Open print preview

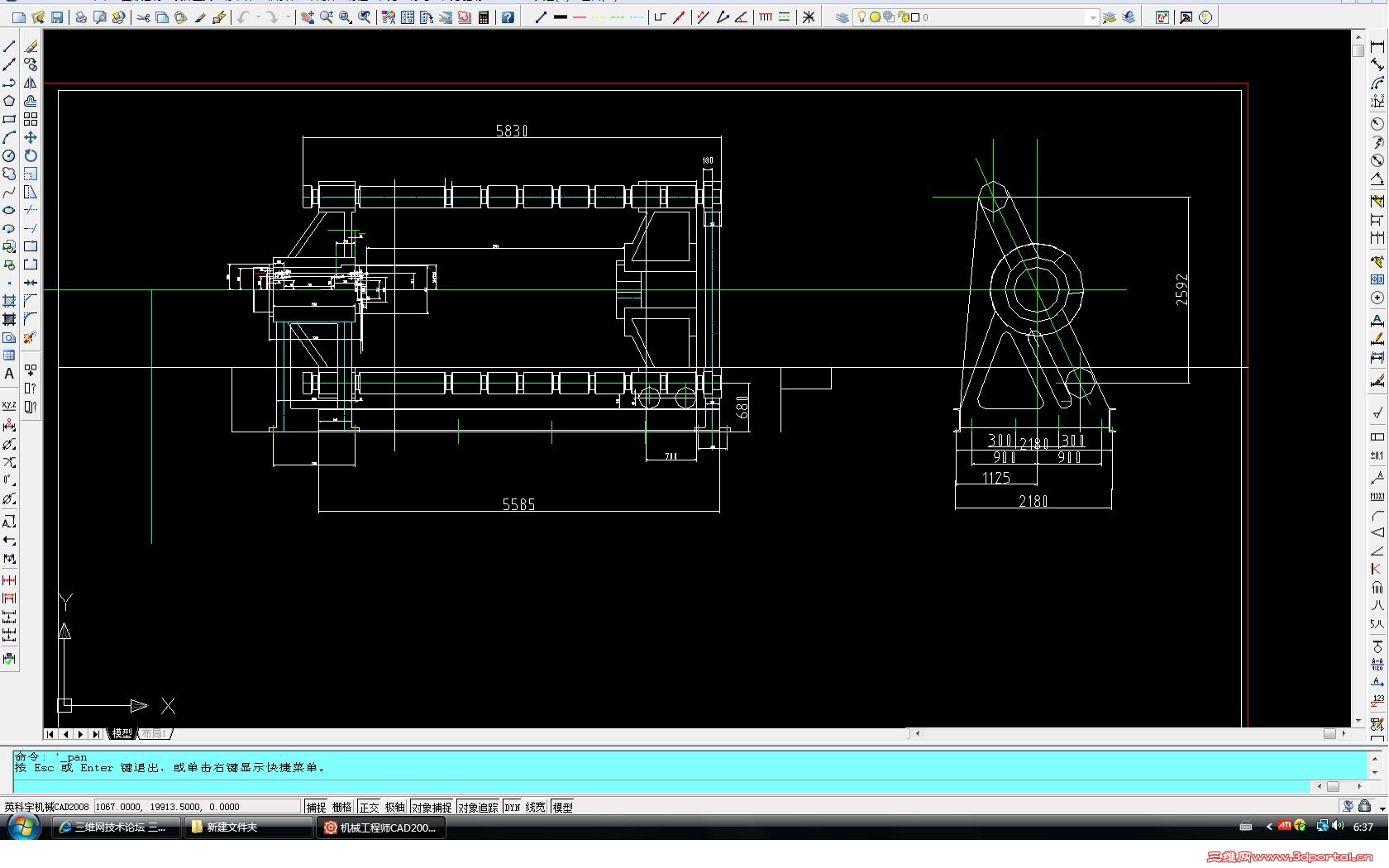click(x=100, y=17)
